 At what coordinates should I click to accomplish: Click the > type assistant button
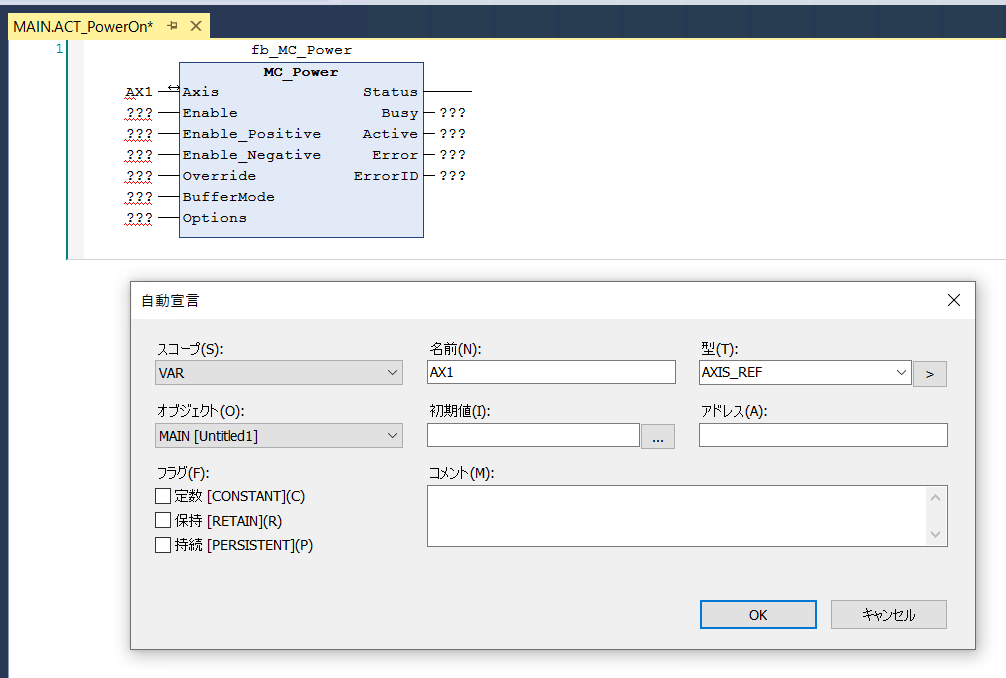click(930, 374)
